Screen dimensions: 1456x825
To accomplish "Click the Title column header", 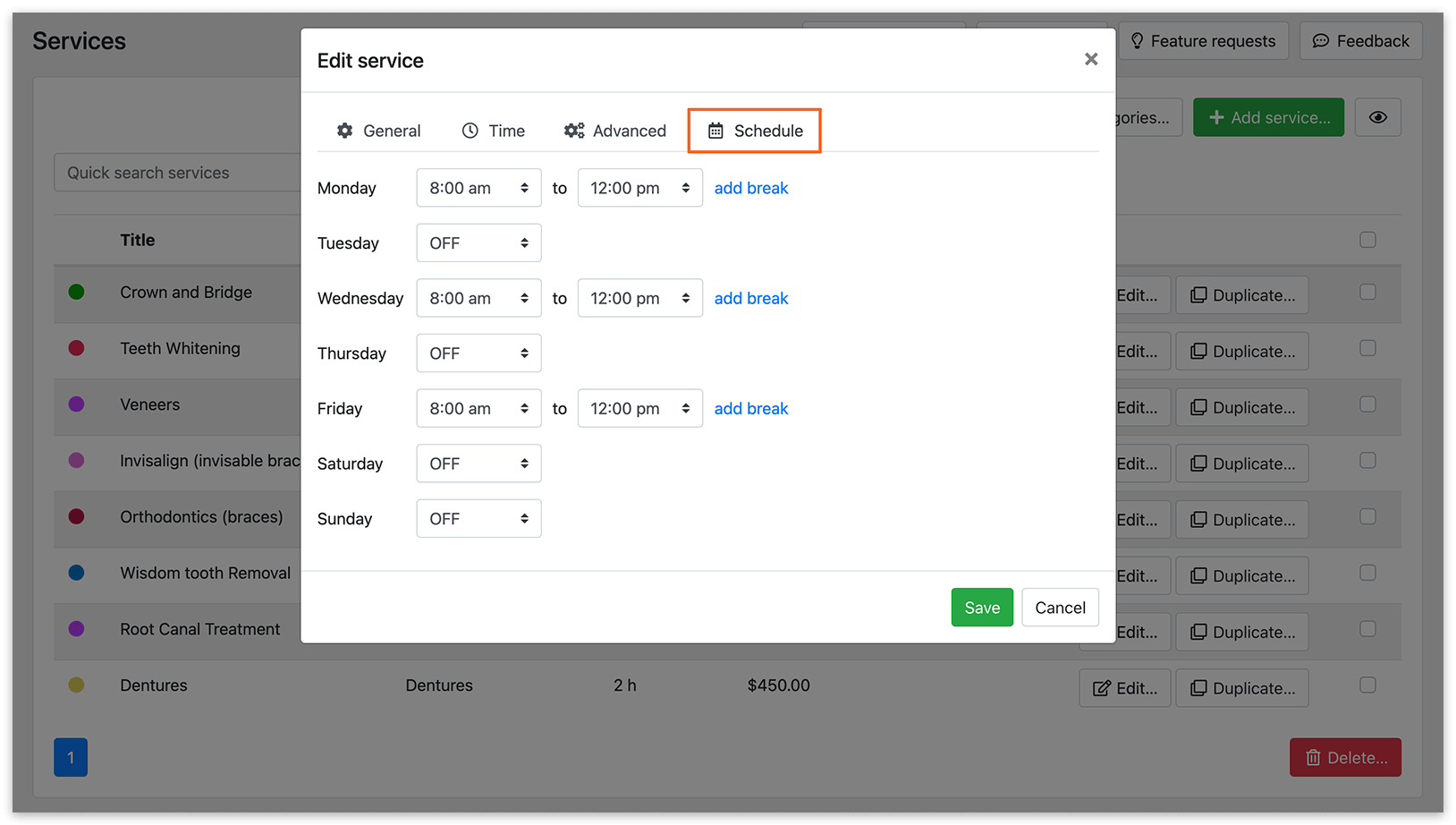I will coord(138,240).
